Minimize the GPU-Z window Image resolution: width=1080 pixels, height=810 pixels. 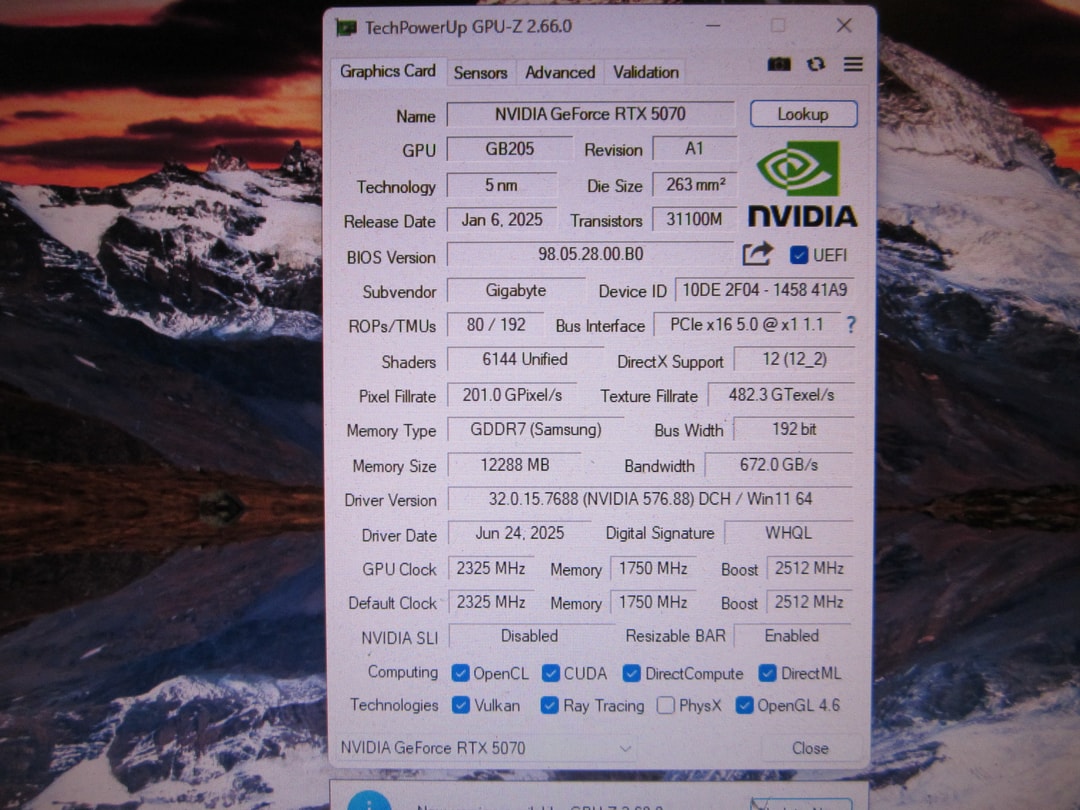(714, 26)
